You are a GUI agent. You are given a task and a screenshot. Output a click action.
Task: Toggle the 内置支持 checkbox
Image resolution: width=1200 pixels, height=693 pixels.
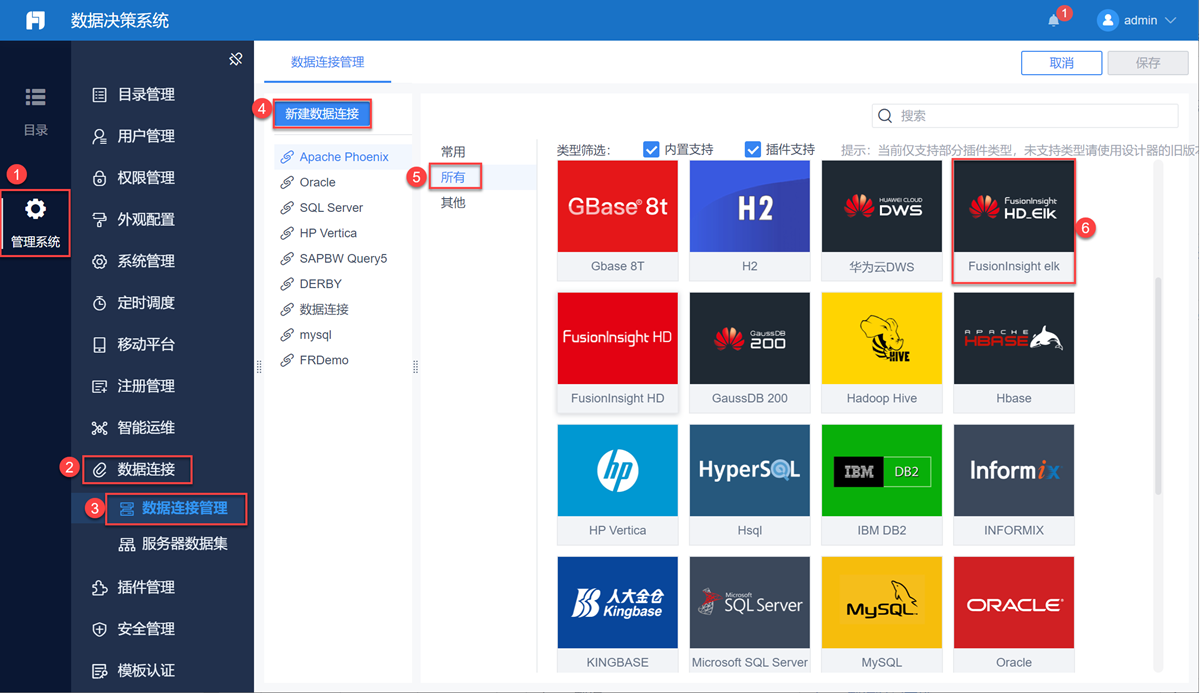pyautogui.click(x=651, y=150)
